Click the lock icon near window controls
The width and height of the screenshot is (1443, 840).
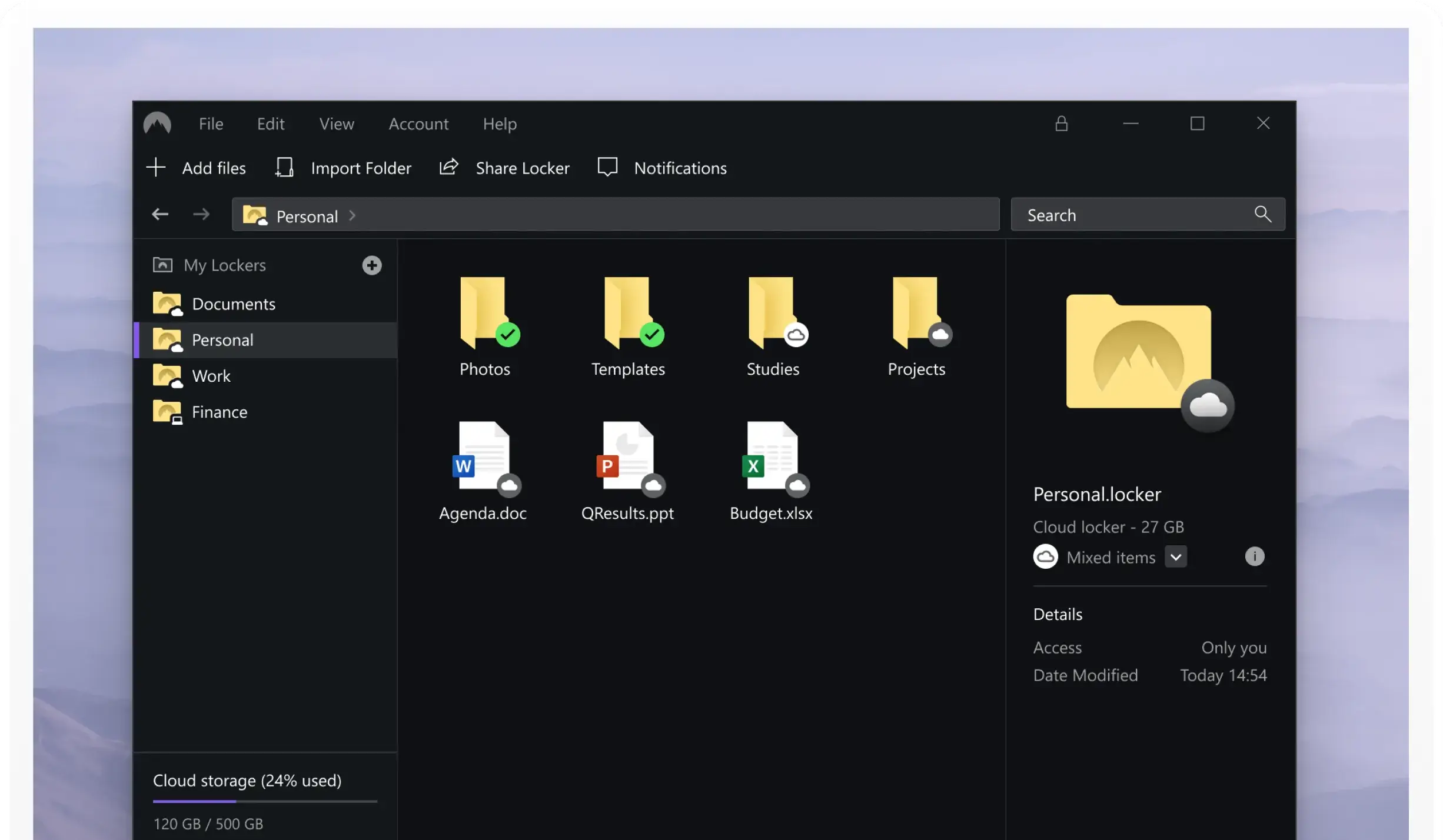tap(1060, 124)
